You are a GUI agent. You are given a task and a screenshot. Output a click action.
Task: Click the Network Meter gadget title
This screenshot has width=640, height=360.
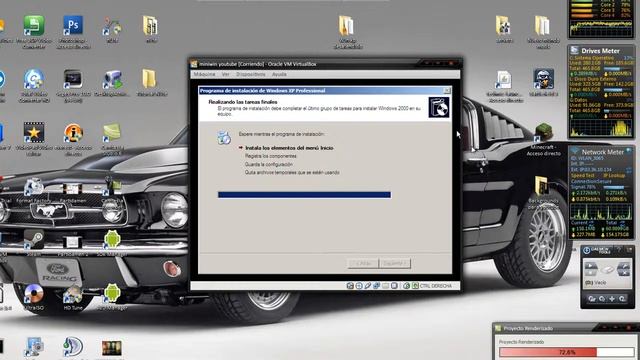602,152
